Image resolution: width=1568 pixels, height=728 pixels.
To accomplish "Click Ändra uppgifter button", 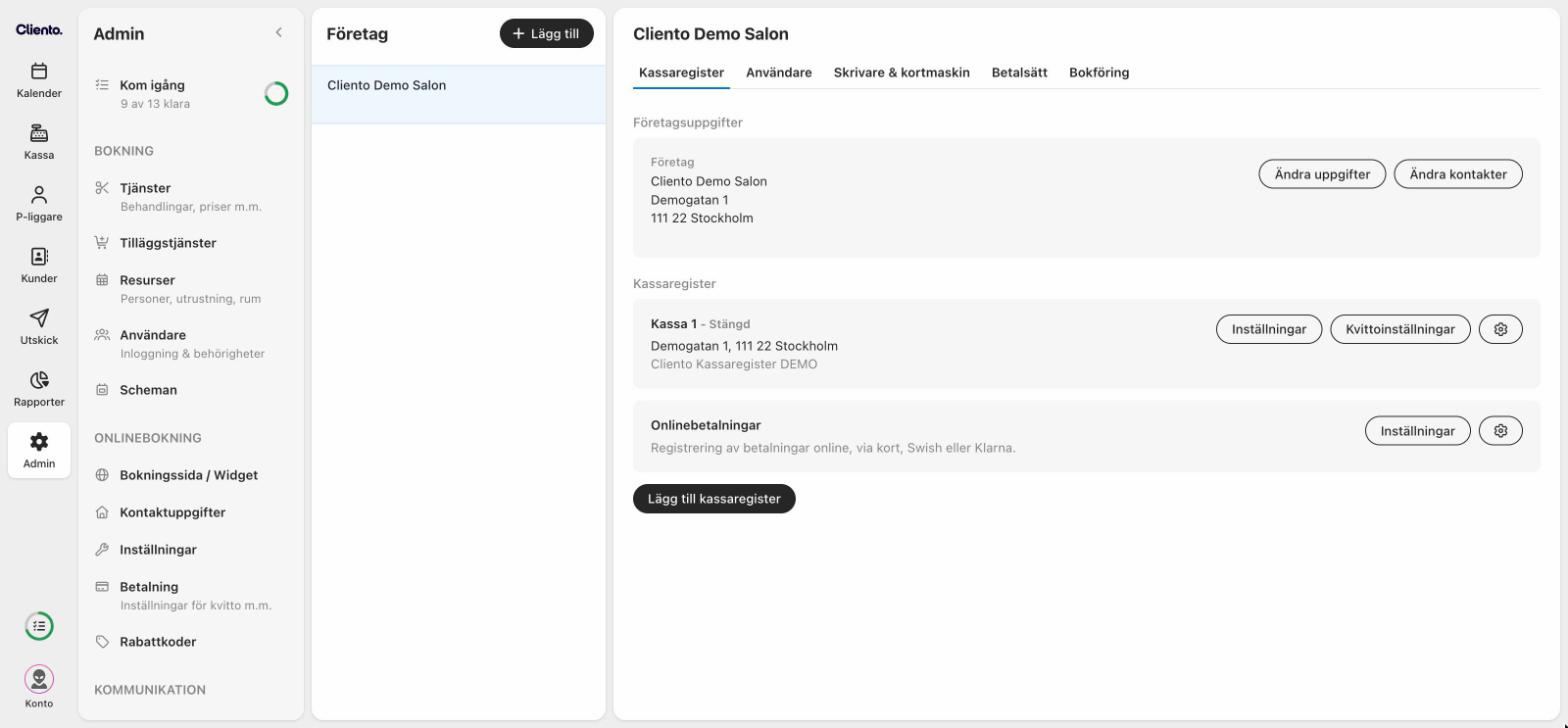I will [x=1322, y=174].
